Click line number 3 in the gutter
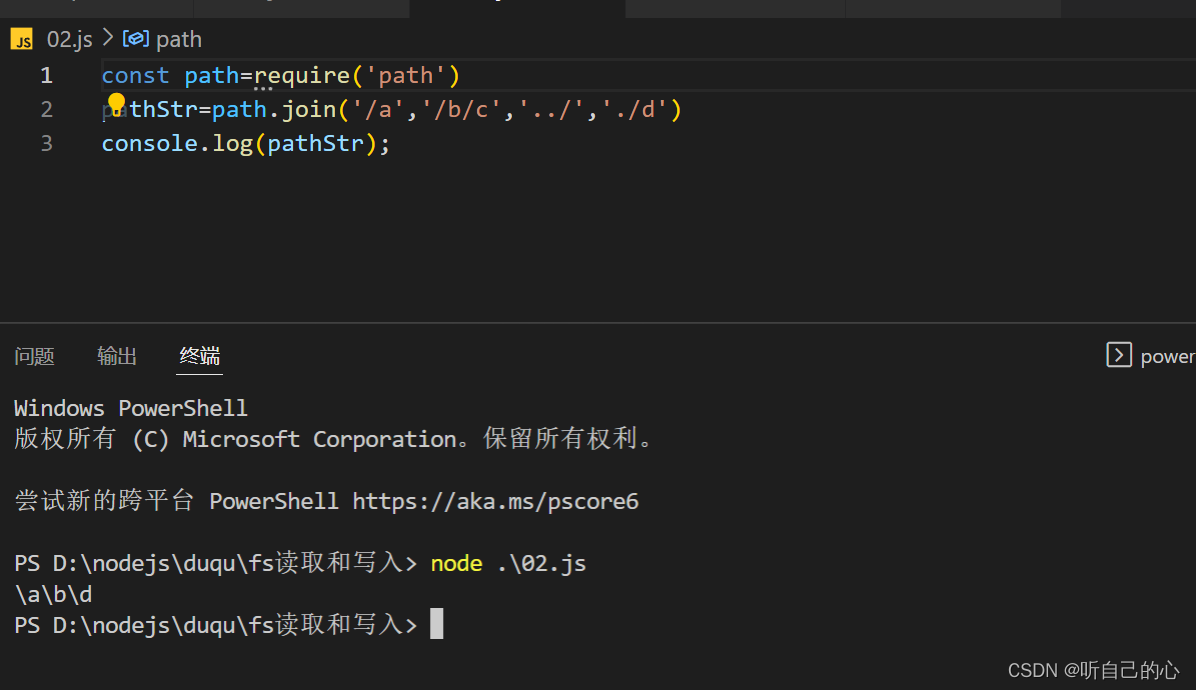The image size is (1196, 690). point(47,143)
